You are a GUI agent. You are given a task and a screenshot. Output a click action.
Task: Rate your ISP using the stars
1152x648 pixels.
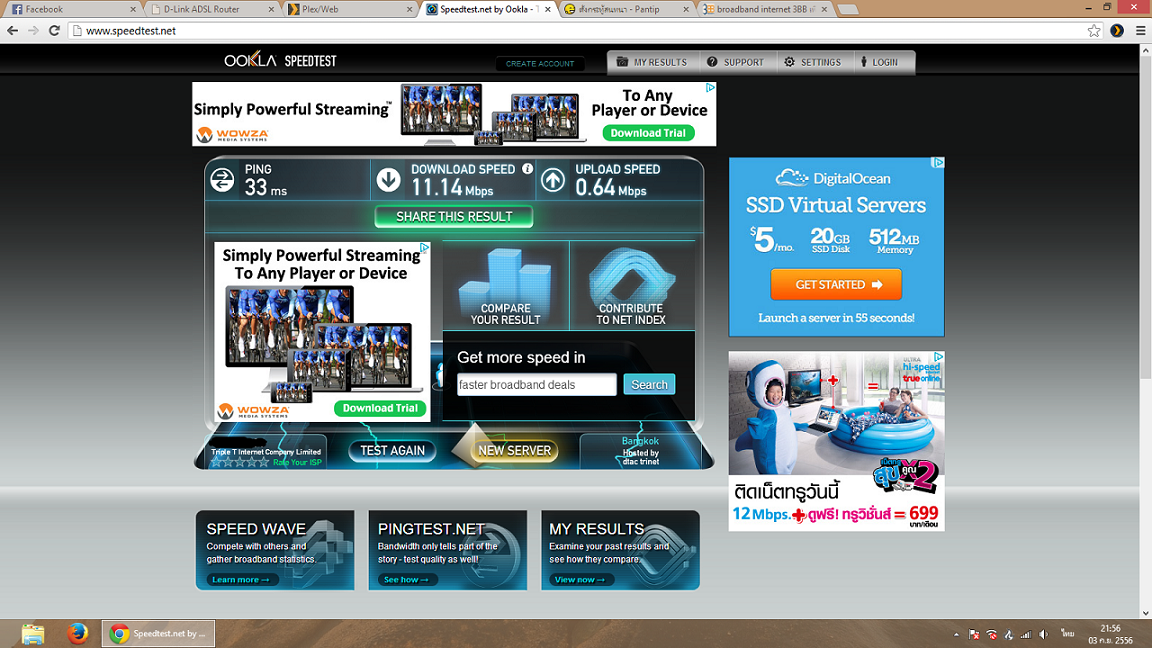pyautogui.click(x=240, y=462)
